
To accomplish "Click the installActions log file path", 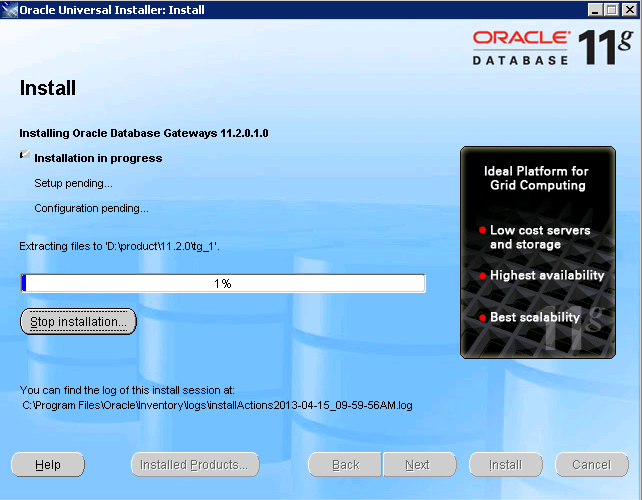I will tap(217, 405).
